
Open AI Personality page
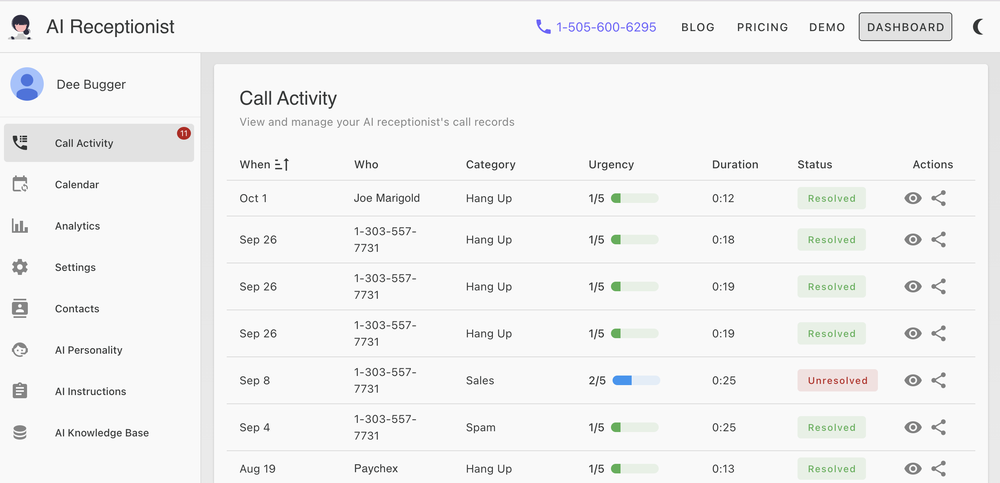click(88, 350)
